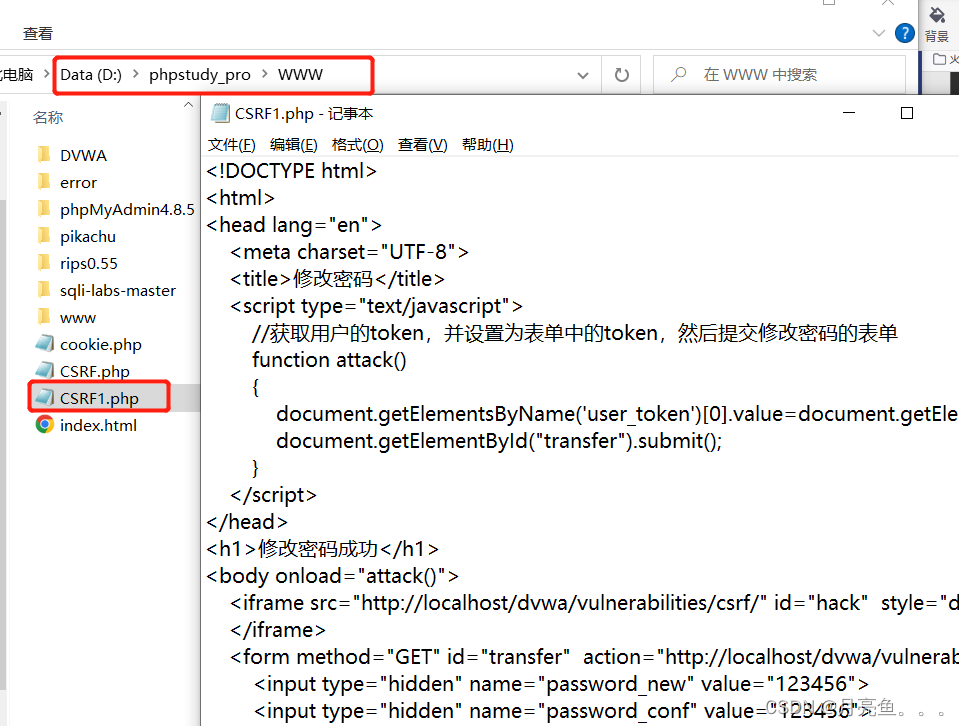This screenshot has width=959, height=726.
Task: Select the error folder icon
Action: [x=44, y=182]
